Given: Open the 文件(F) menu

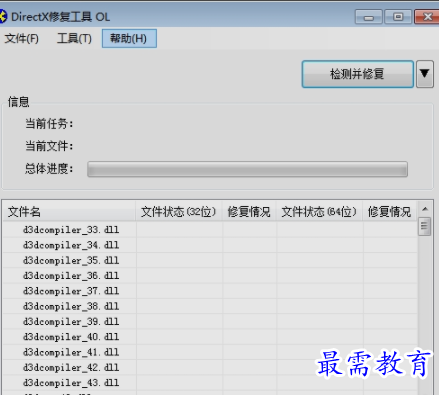Looking at the screenshot, I should point(22,38).
